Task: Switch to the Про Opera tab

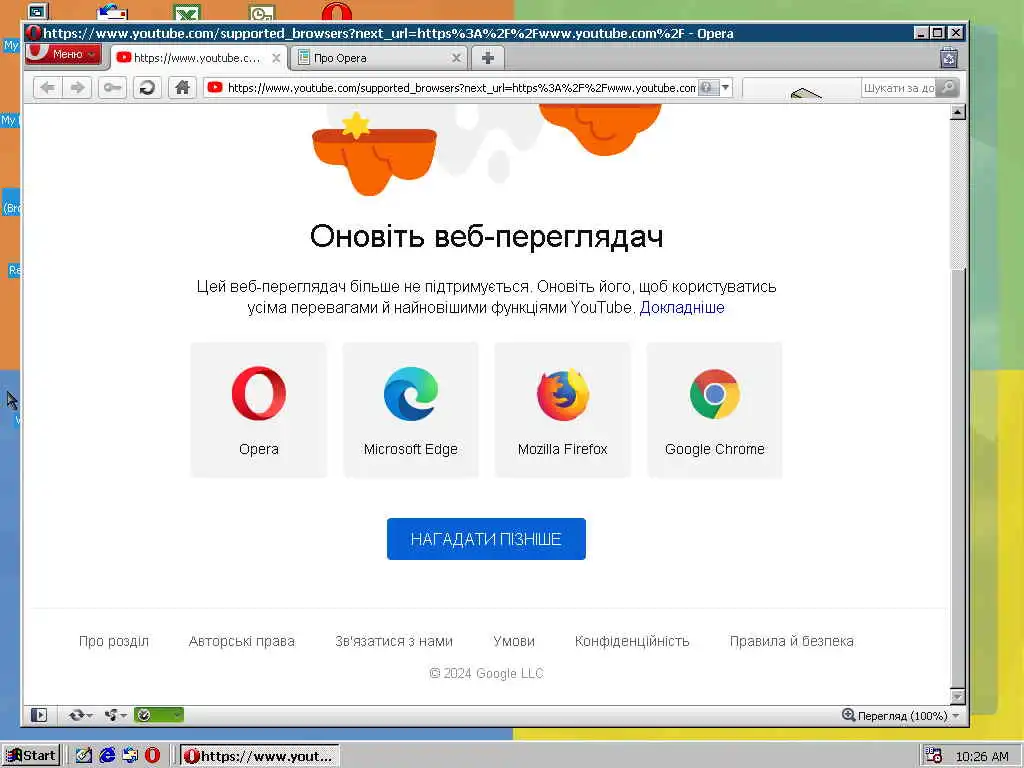Action: click(x=379, y=58)
